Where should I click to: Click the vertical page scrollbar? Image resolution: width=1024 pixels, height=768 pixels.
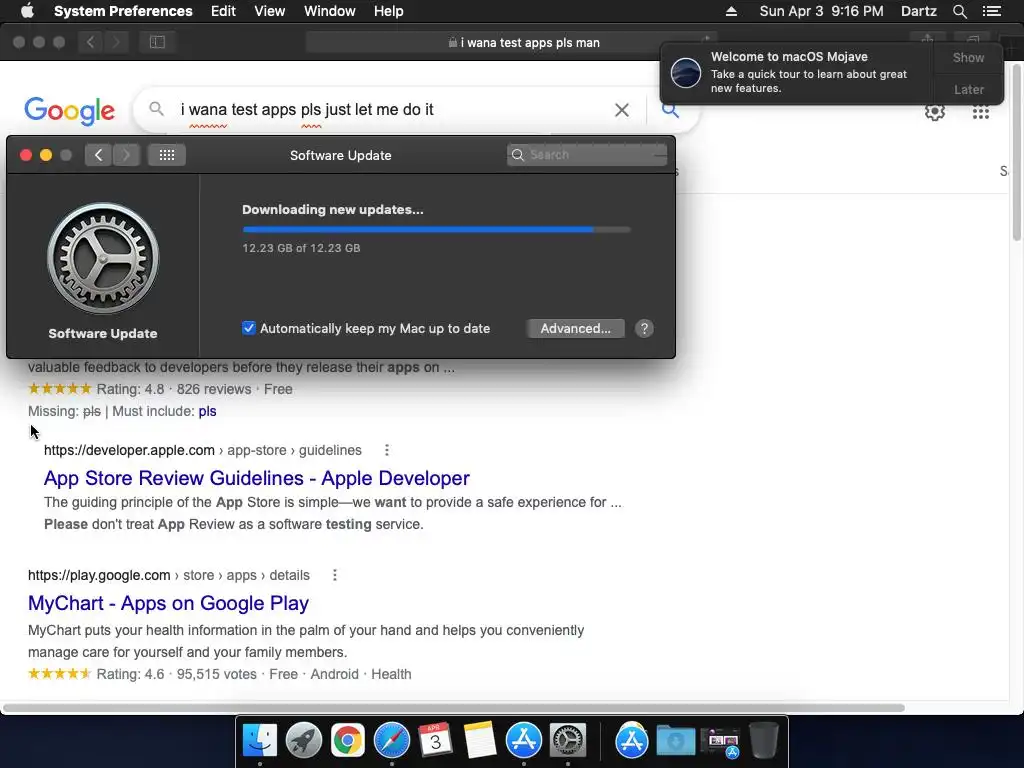[x=1017, y=153]
